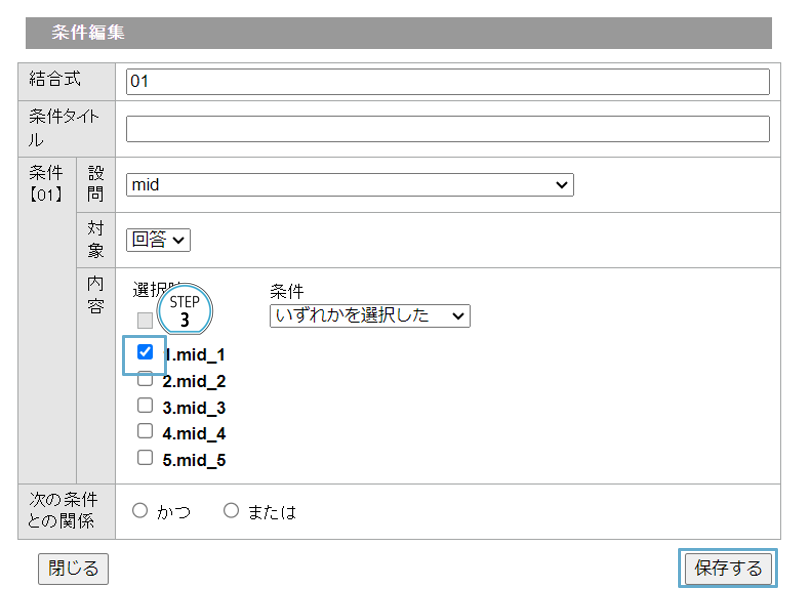Click the STEP 3 circular badge

tap(185, 311)
